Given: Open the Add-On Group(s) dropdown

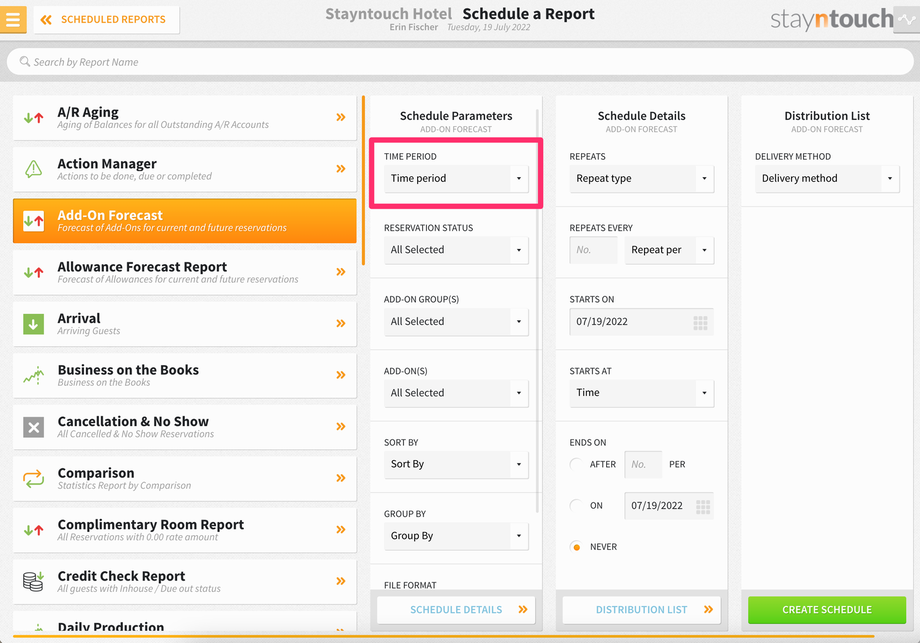Looking at the screenshot, I should pyautogui.click(x=456, y=322).
